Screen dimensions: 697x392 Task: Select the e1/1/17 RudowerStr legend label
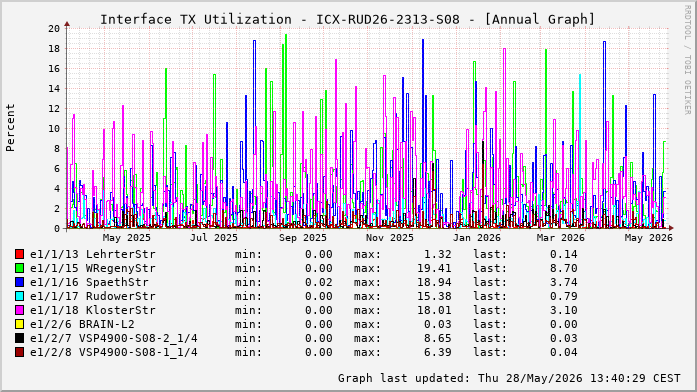pos(93,296)
